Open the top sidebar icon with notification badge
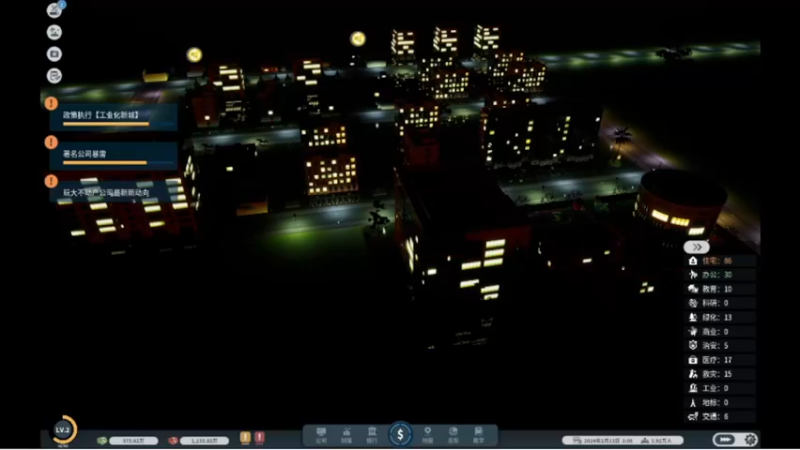This screenshot has height=450, width=800. 55,10
